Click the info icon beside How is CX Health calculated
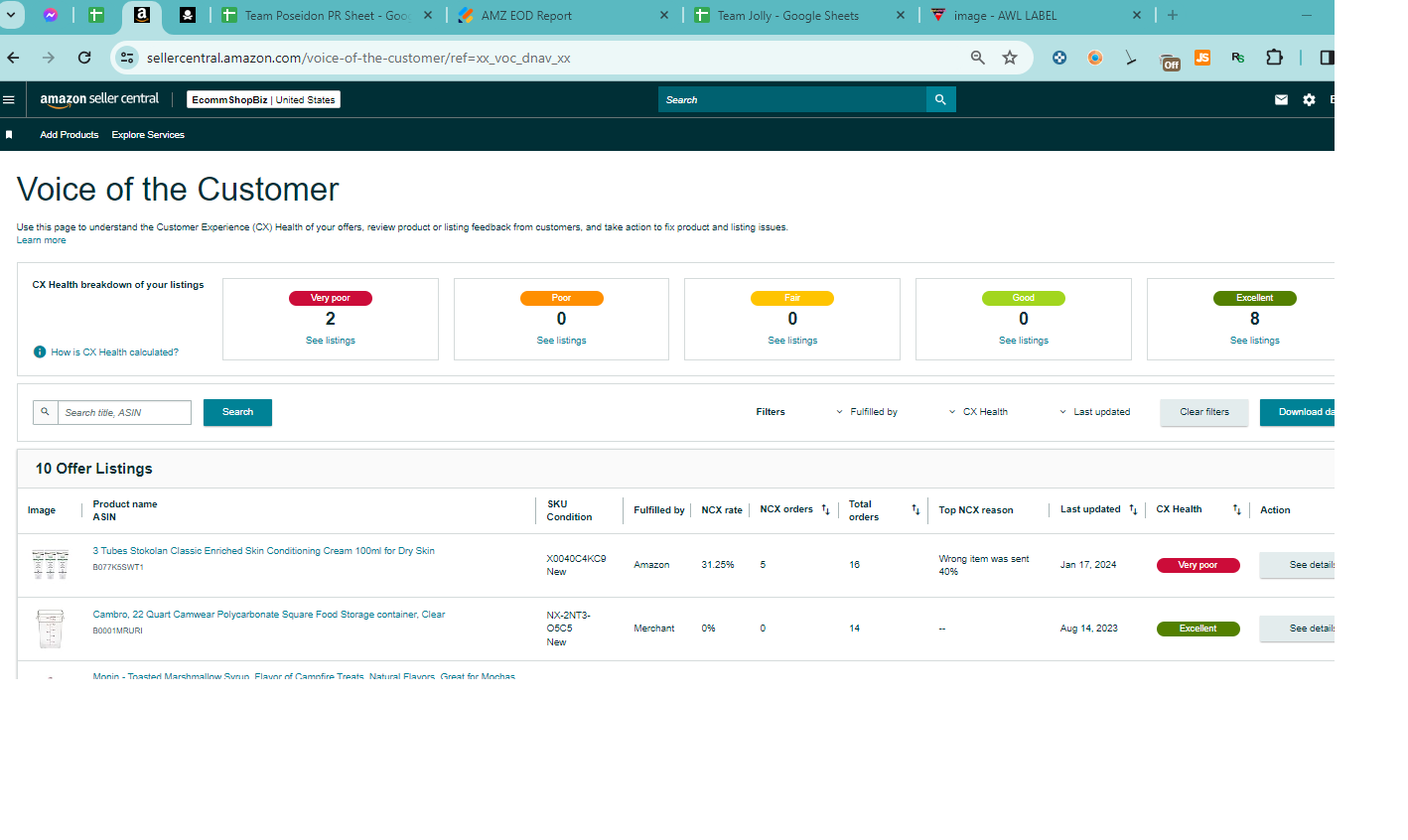Viewport: 1408px width, 840px height. pos(40,352)
